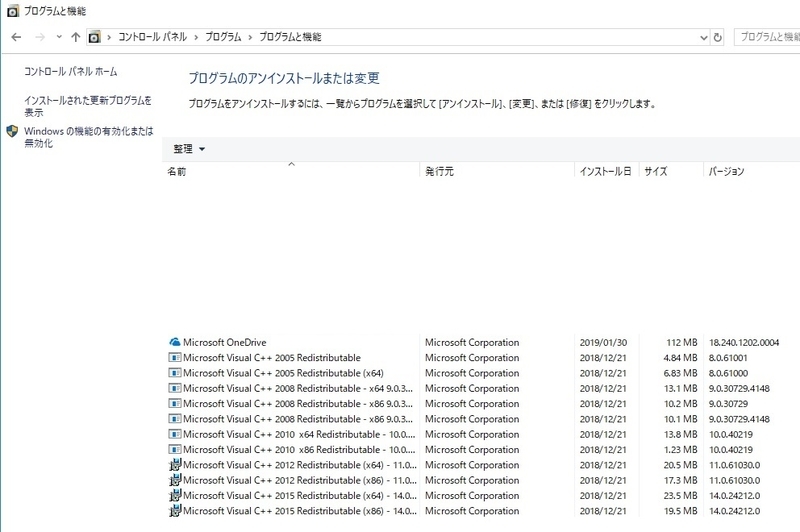Screen dimensions: 800x532
Task: Click icon of Visual C++ 2010 x64 Redistributable
Action: point(174,434)
